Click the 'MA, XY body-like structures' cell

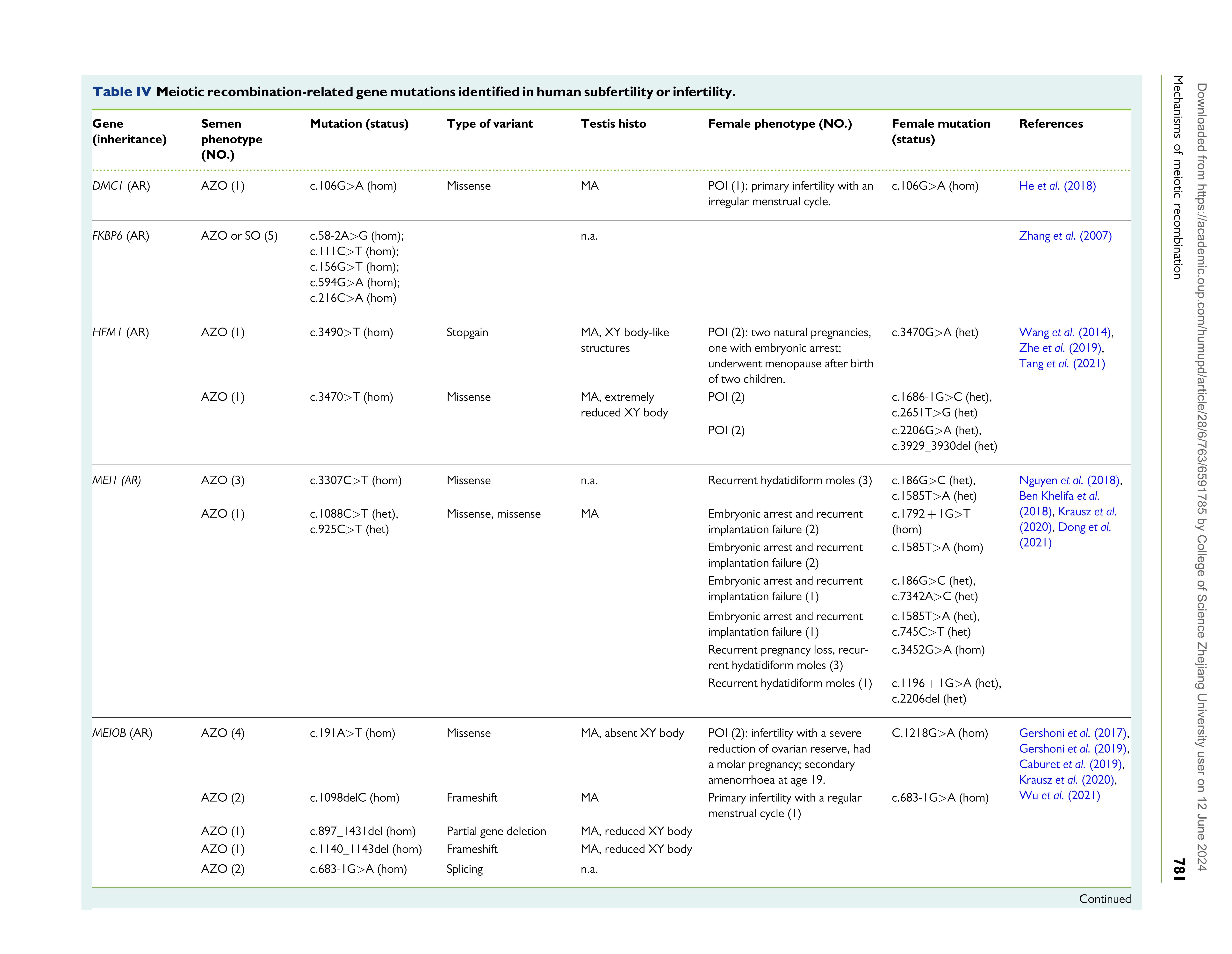click(x=625, y=340)
